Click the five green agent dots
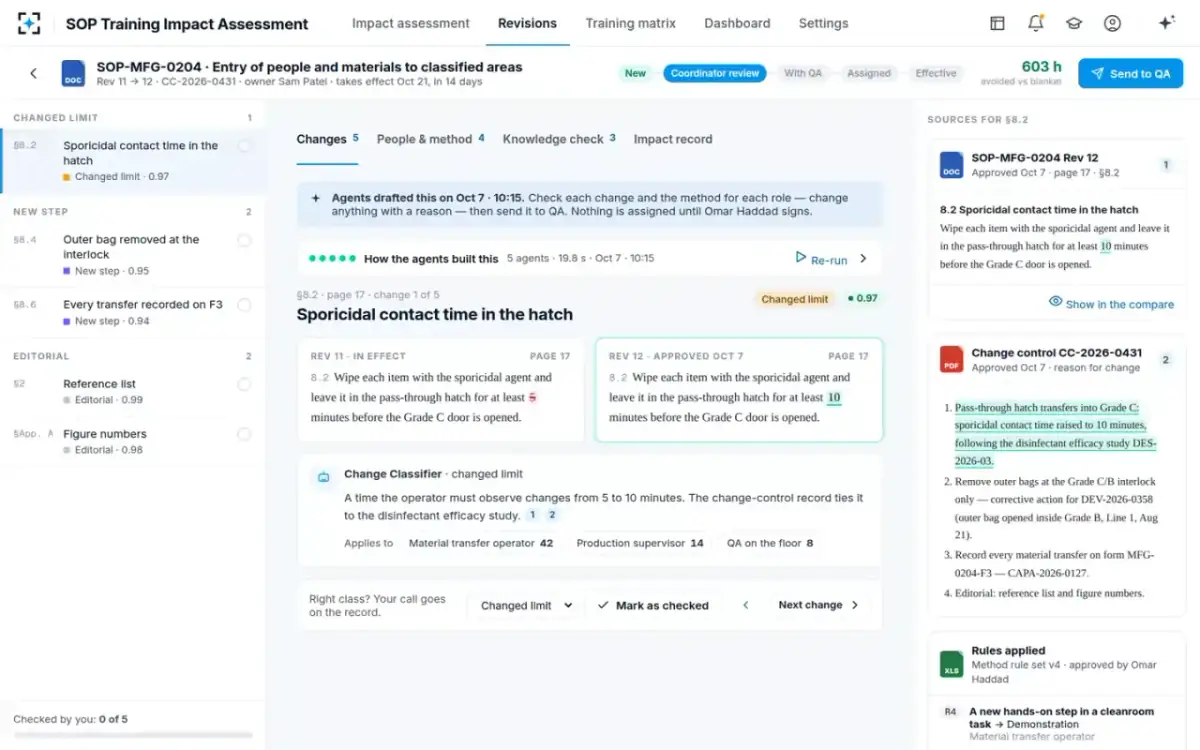This screenshot has width=1200, height=750. [x=333, y=258]
